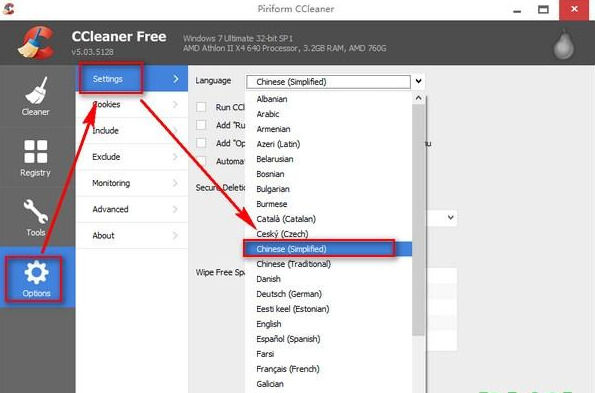Open the Registry section
Viewport: 595px width, 393px height.
[36, 158]
